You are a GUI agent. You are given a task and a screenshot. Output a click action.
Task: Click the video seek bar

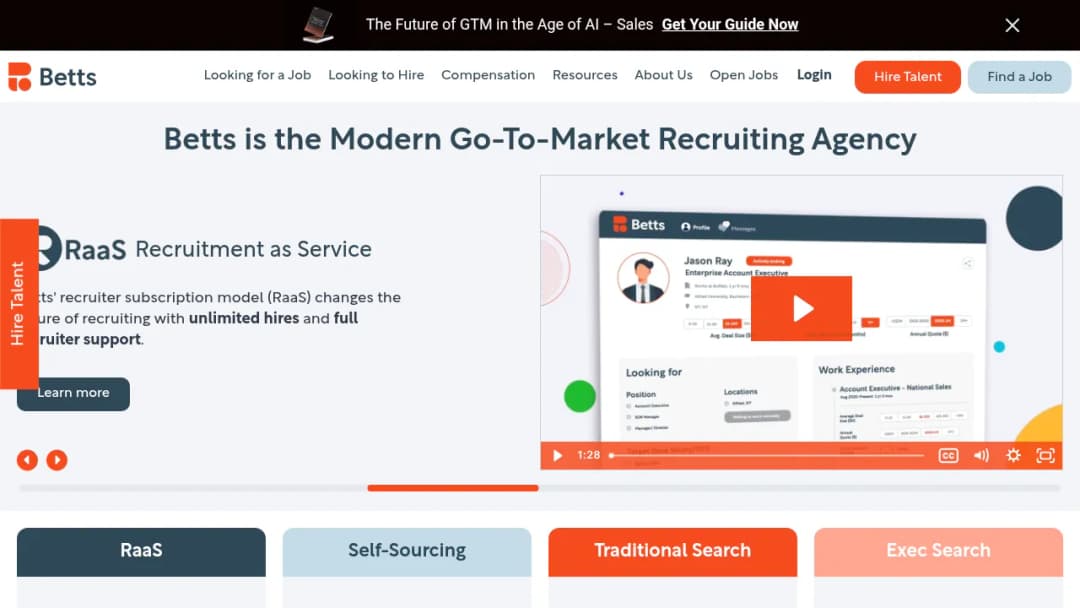pyautogui.click(x=767, y=455)
